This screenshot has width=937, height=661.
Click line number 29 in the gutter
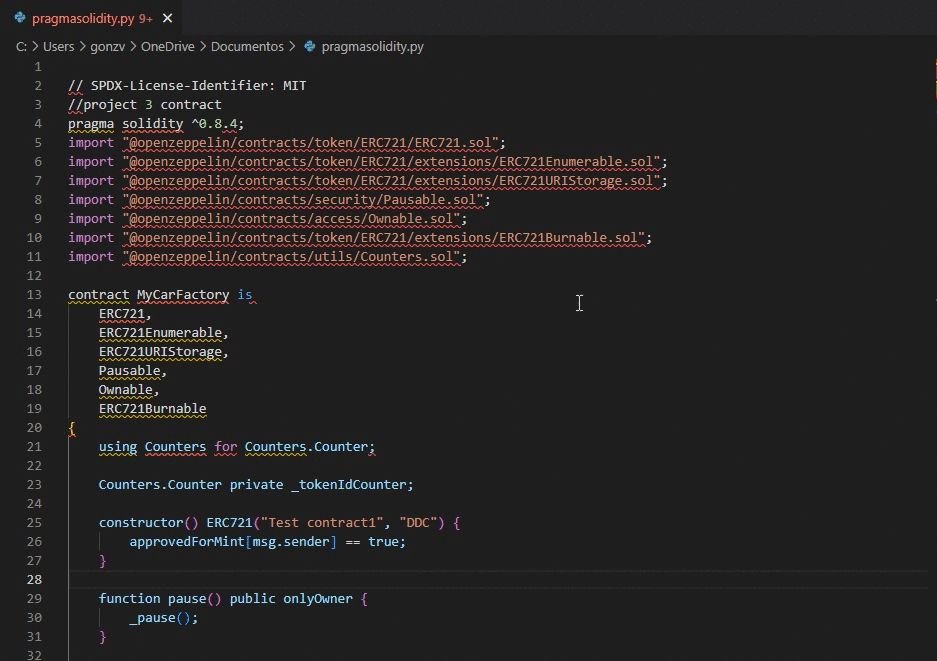tap(34, 598)
